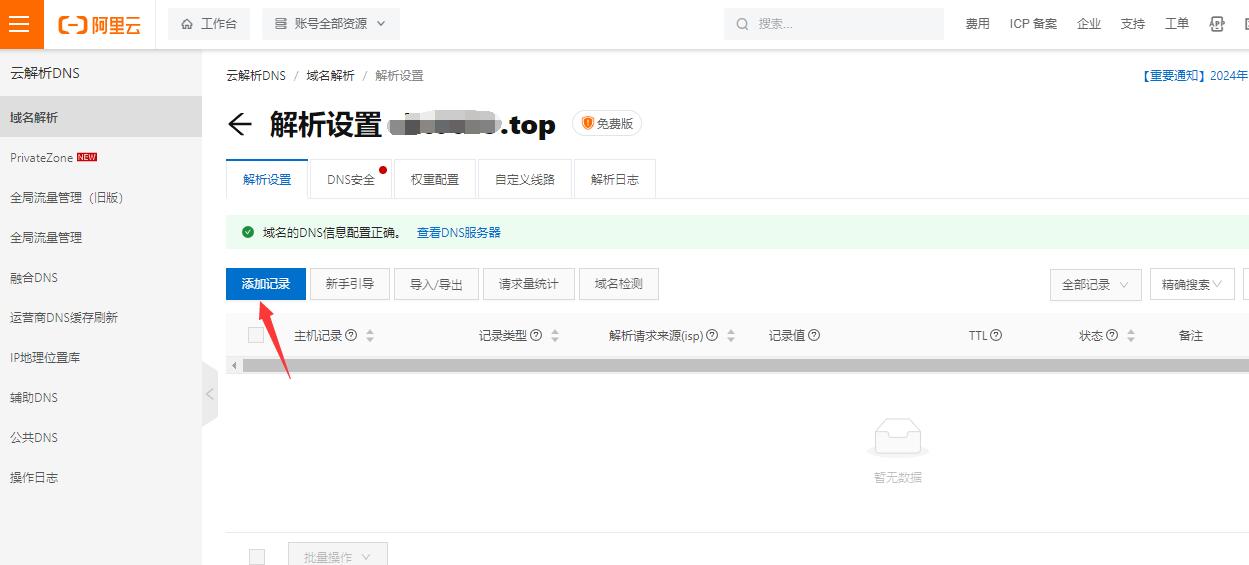The image size is (1249, 565).
Task: Expand the 批量操作 dropdown
Action: click(338, 554)
